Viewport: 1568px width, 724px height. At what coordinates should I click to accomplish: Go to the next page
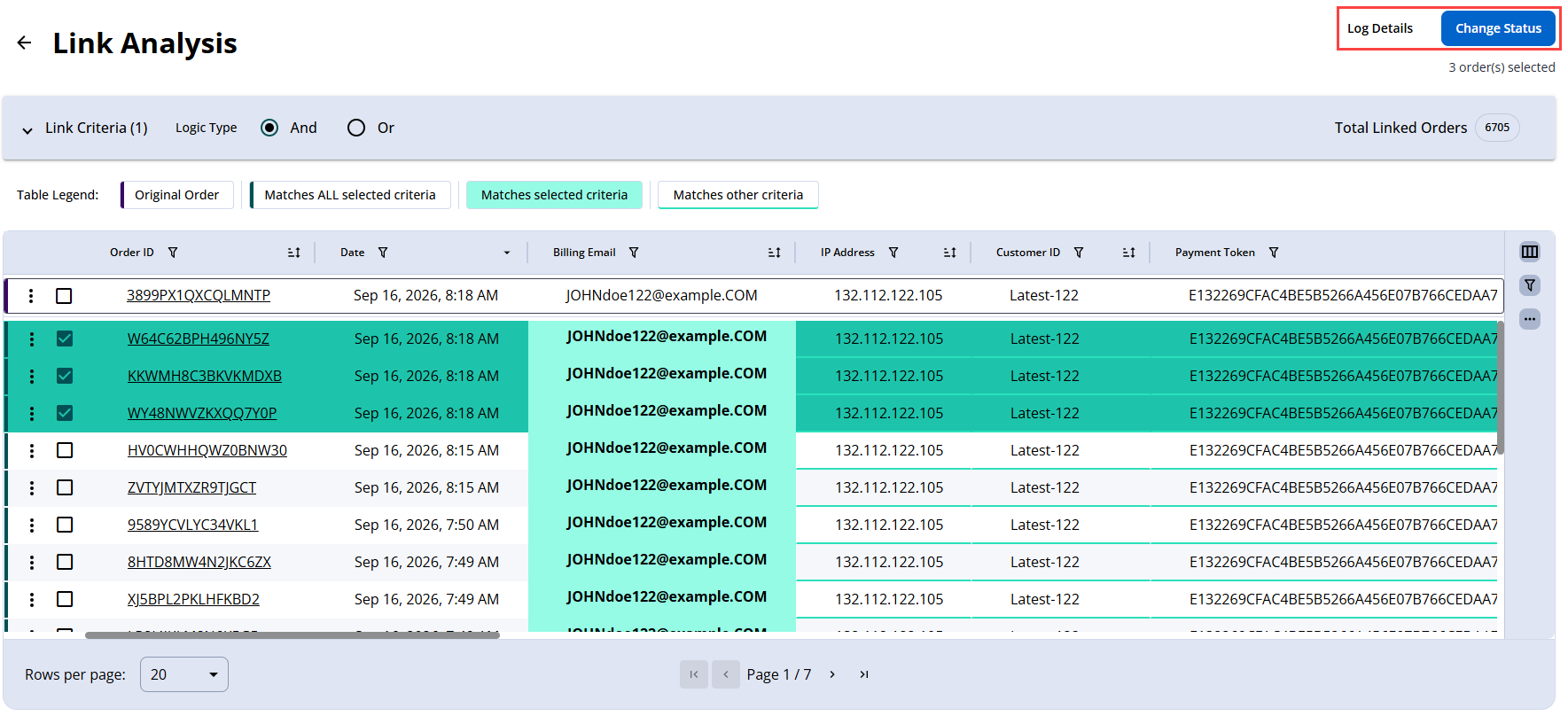coord(832,674)
